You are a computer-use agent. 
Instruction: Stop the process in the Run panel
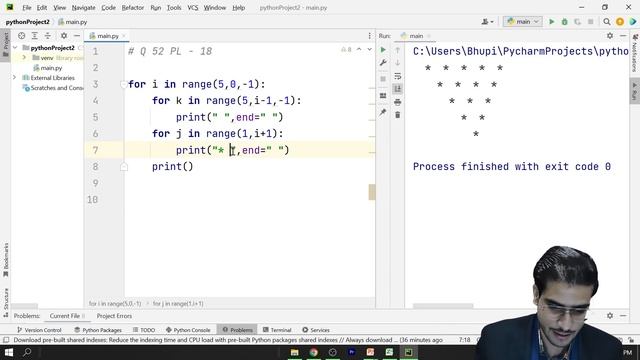coord(383,79)
